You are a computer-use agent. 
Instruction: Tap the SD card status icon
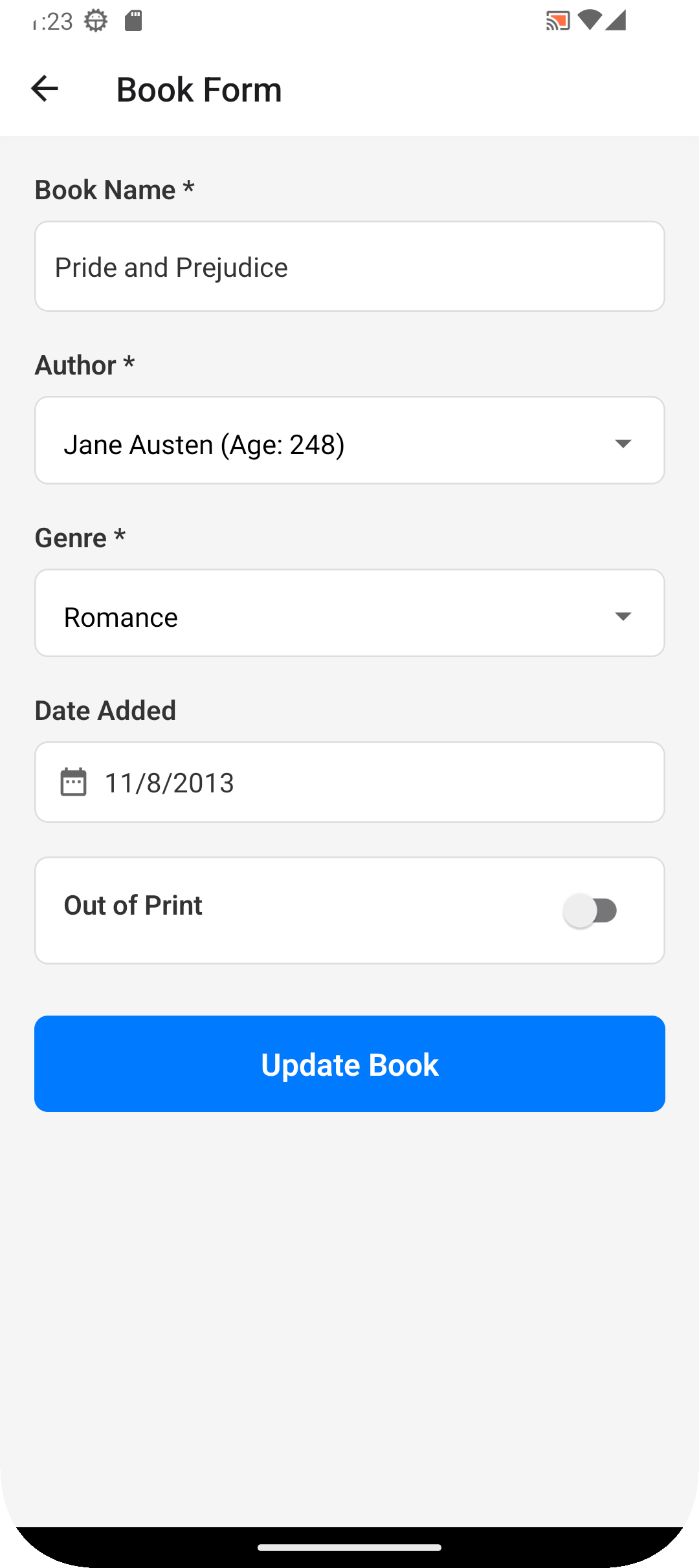coord(133,21)
